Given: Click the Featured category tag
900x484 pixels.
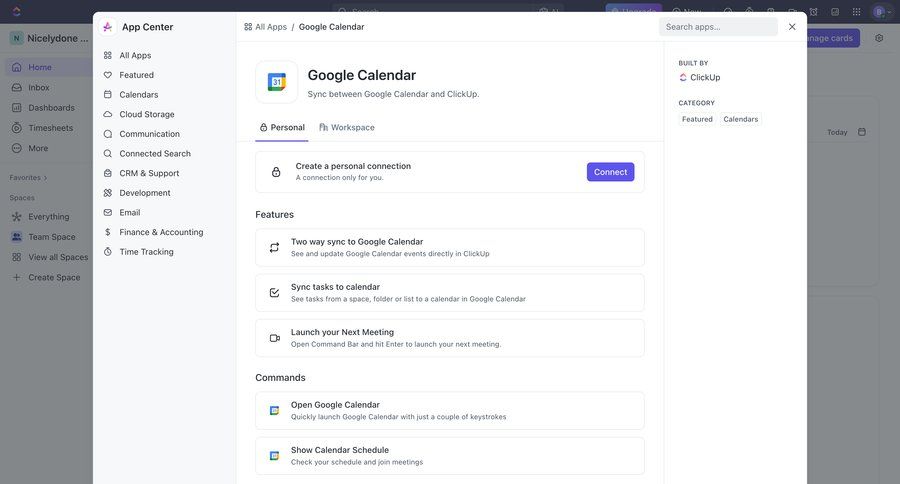Looking at the screenshot, I should point(697,119).
